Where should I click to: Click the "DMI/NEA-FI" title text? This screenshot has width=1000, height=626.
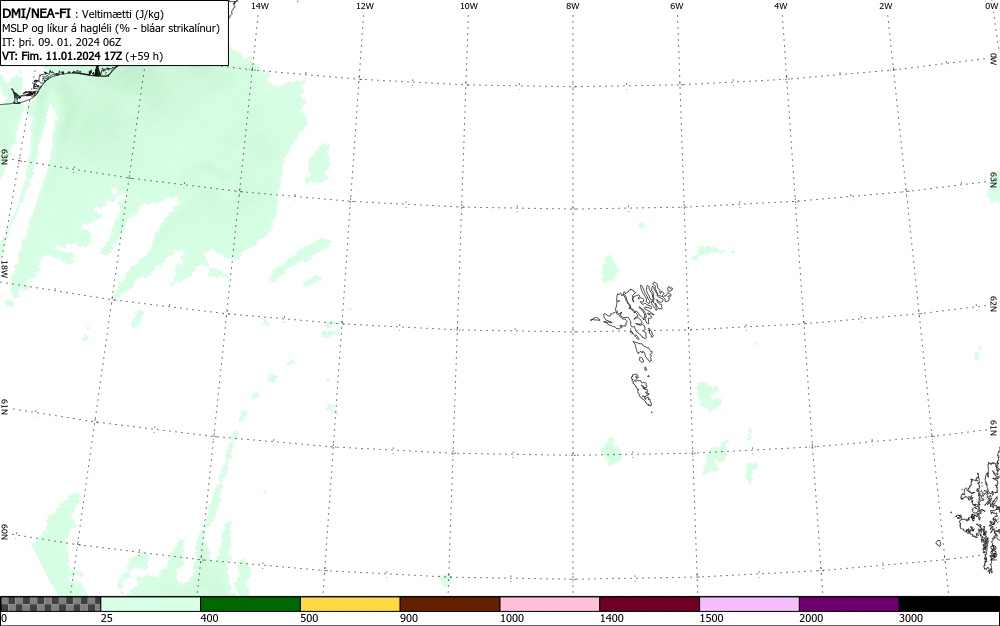click(36, 13)
